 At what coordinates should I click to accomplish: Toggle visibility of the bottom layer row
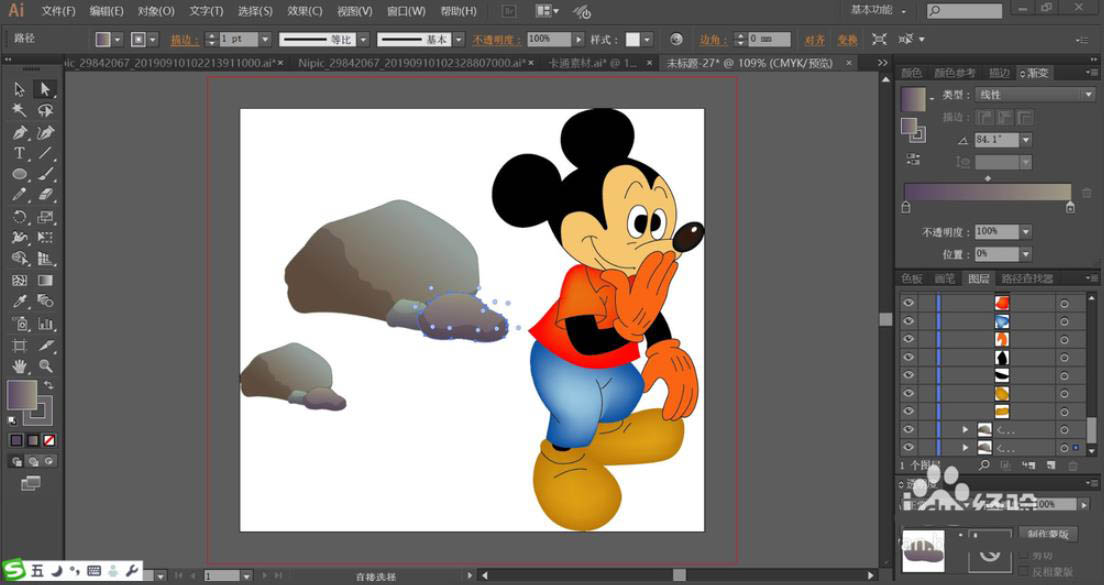point(908,448)
